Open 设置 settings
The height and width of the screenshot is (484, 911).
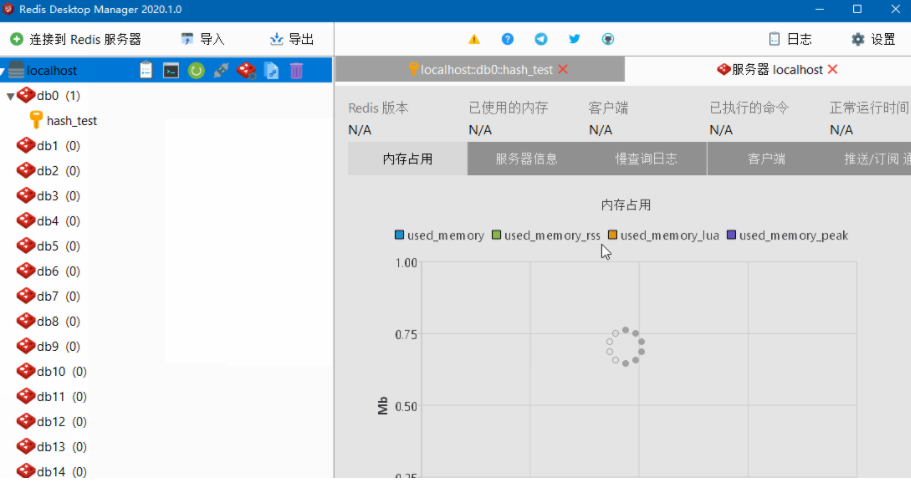point(874,39)
